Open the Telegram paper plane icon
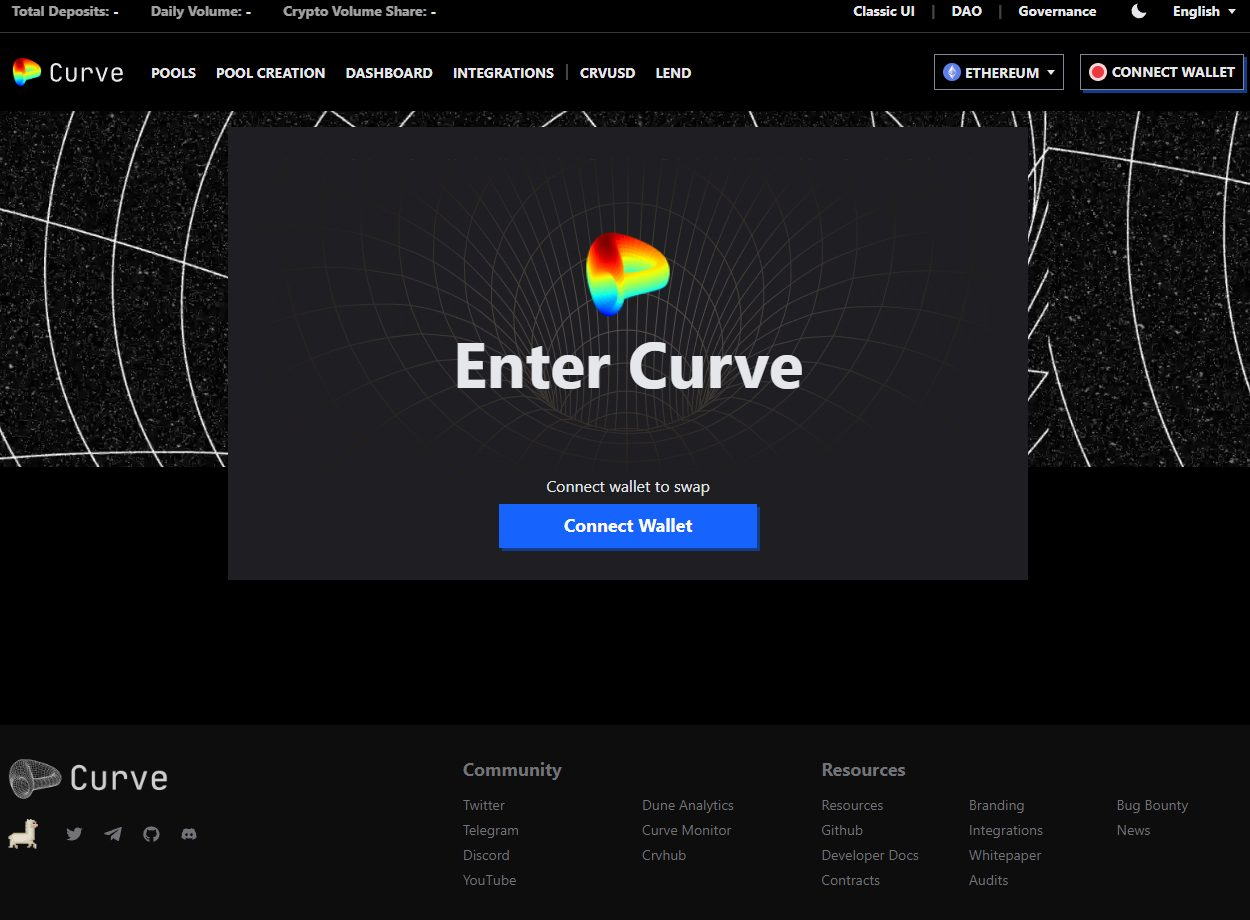Image resolution: width=1250 pixels, height=920 pixels. pos(113,834)
